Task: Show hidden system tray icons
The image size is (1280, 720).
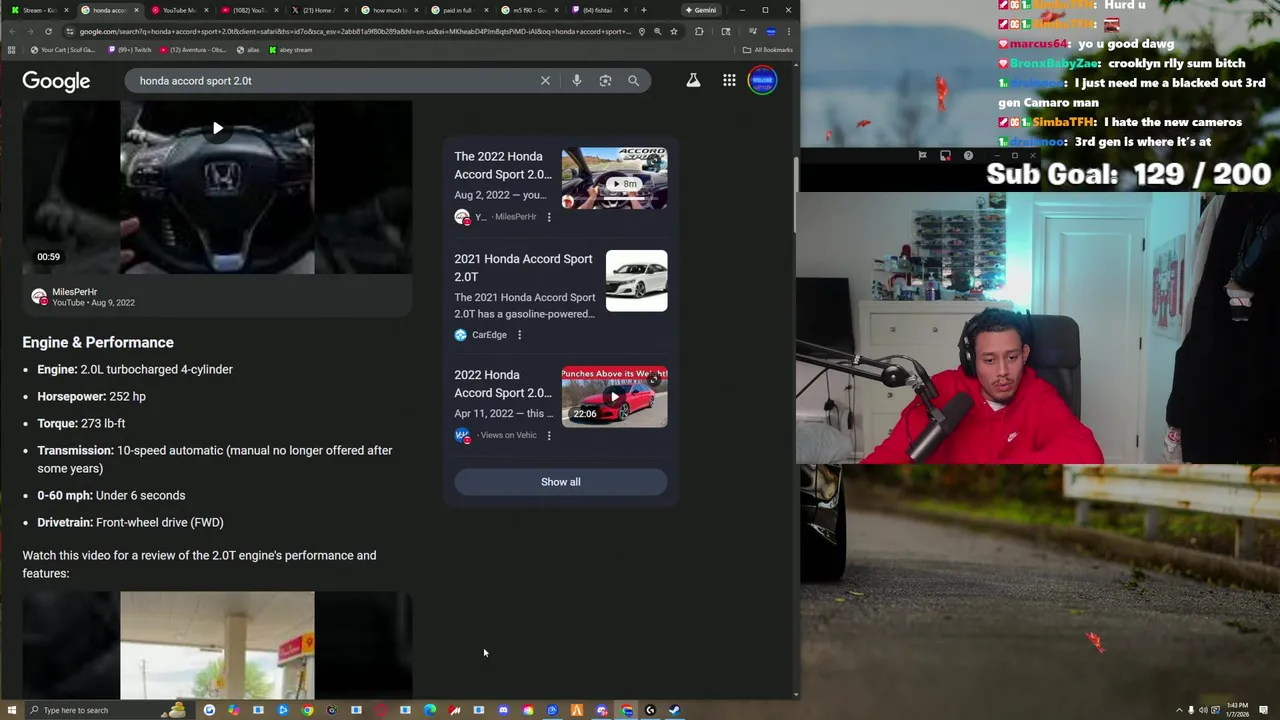Action: pyautogui.click(x=1178, y=710)
